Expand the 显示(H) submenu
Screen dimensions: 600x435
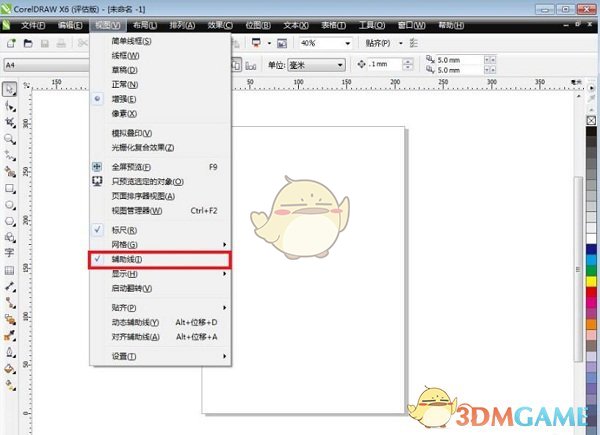coord(160,274)
